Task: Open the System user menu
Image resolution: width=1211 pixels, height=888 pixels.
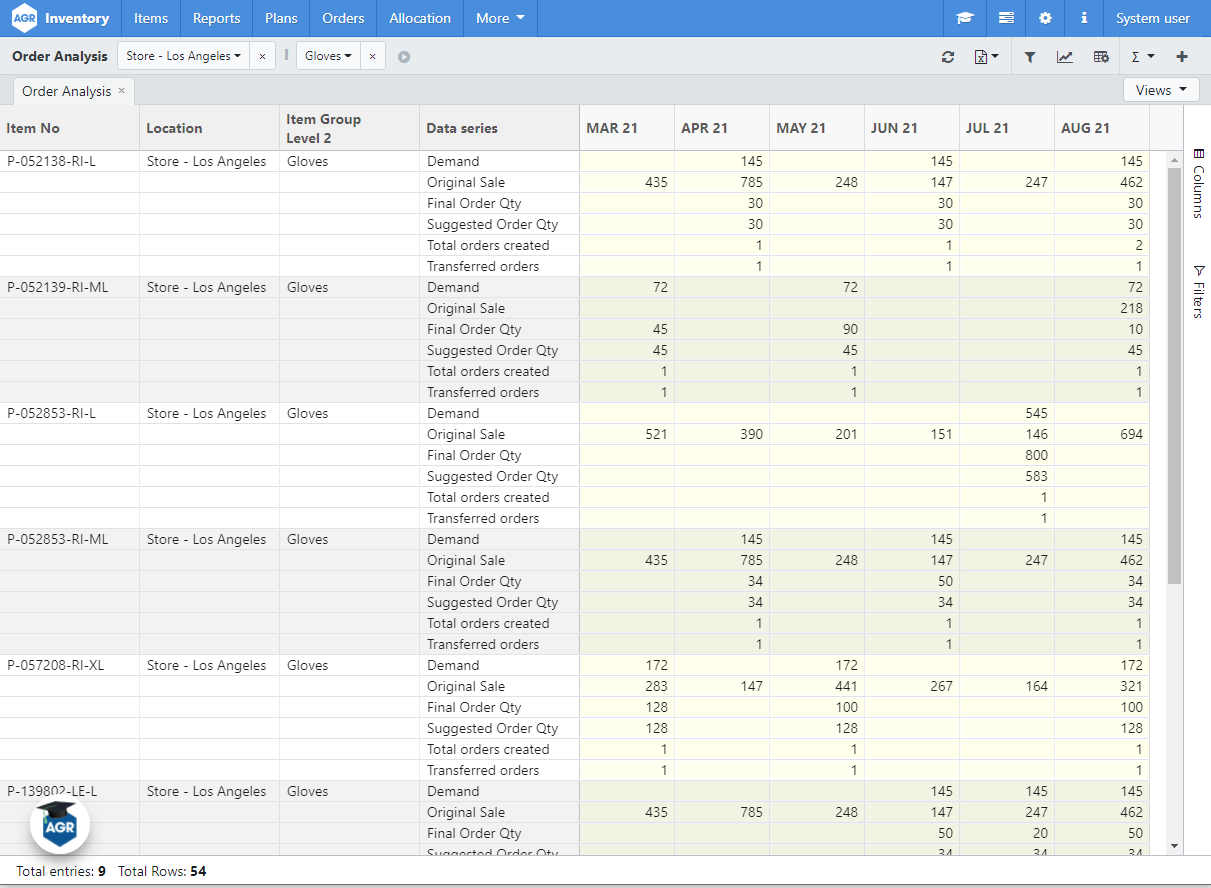Action: click(x=1151, y=18)
